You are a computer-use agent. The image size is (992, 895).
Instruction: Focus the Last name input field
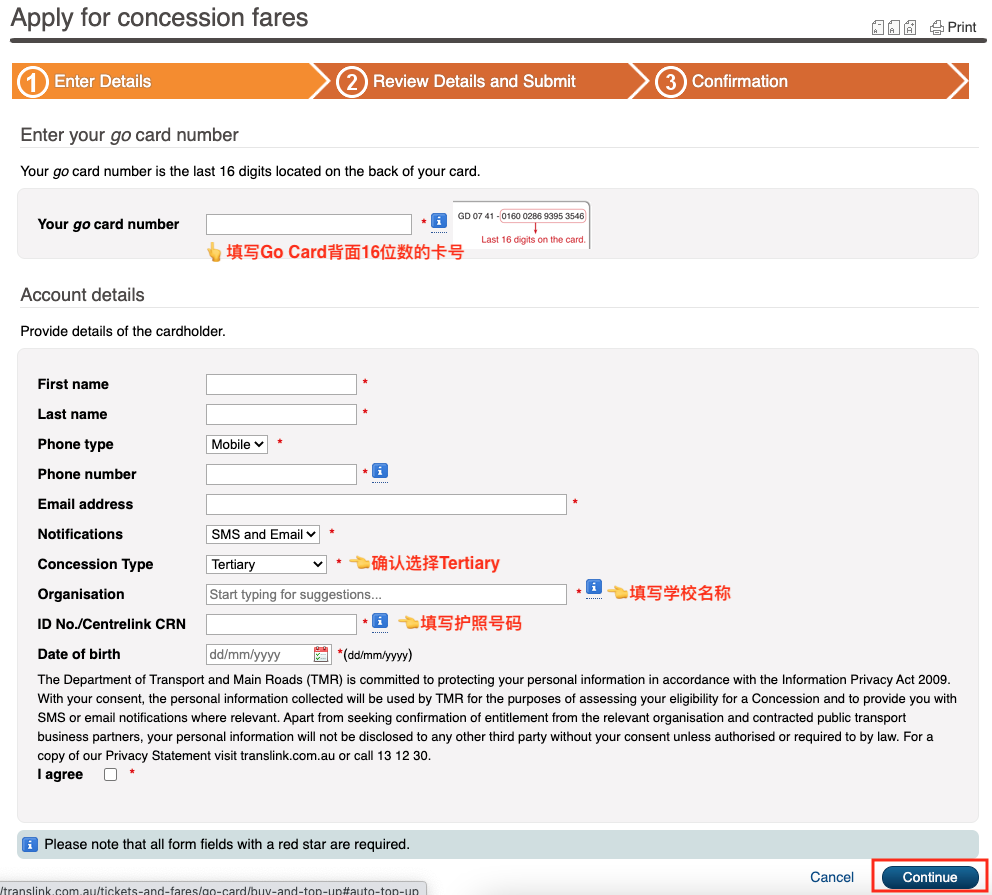(x=282, y=414)
